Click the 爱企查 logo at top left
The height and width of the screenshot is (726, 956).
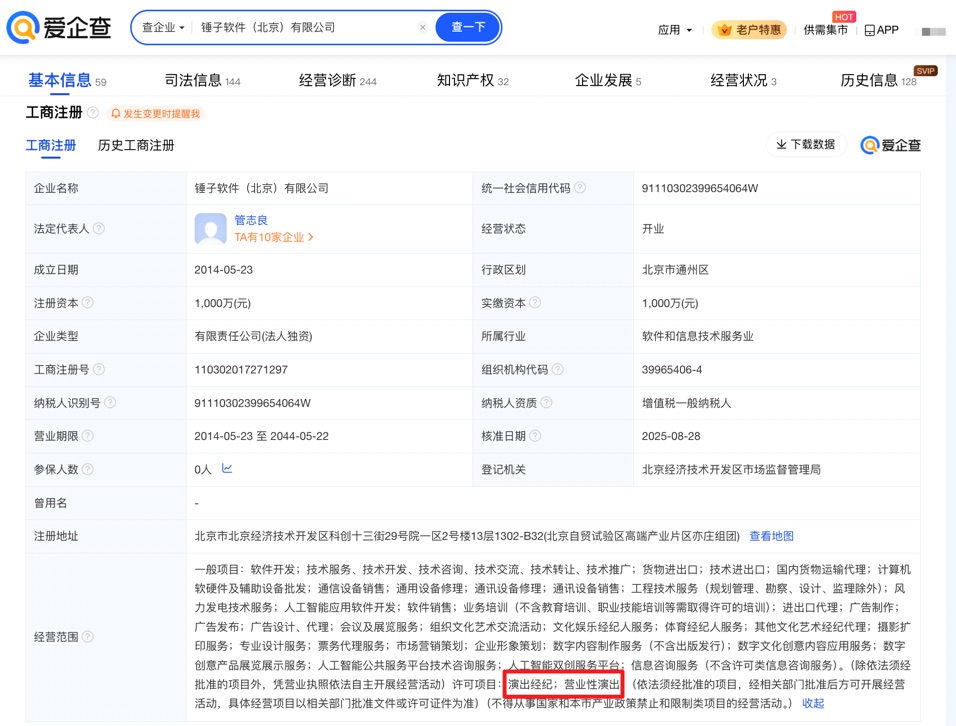click(59, 27)
